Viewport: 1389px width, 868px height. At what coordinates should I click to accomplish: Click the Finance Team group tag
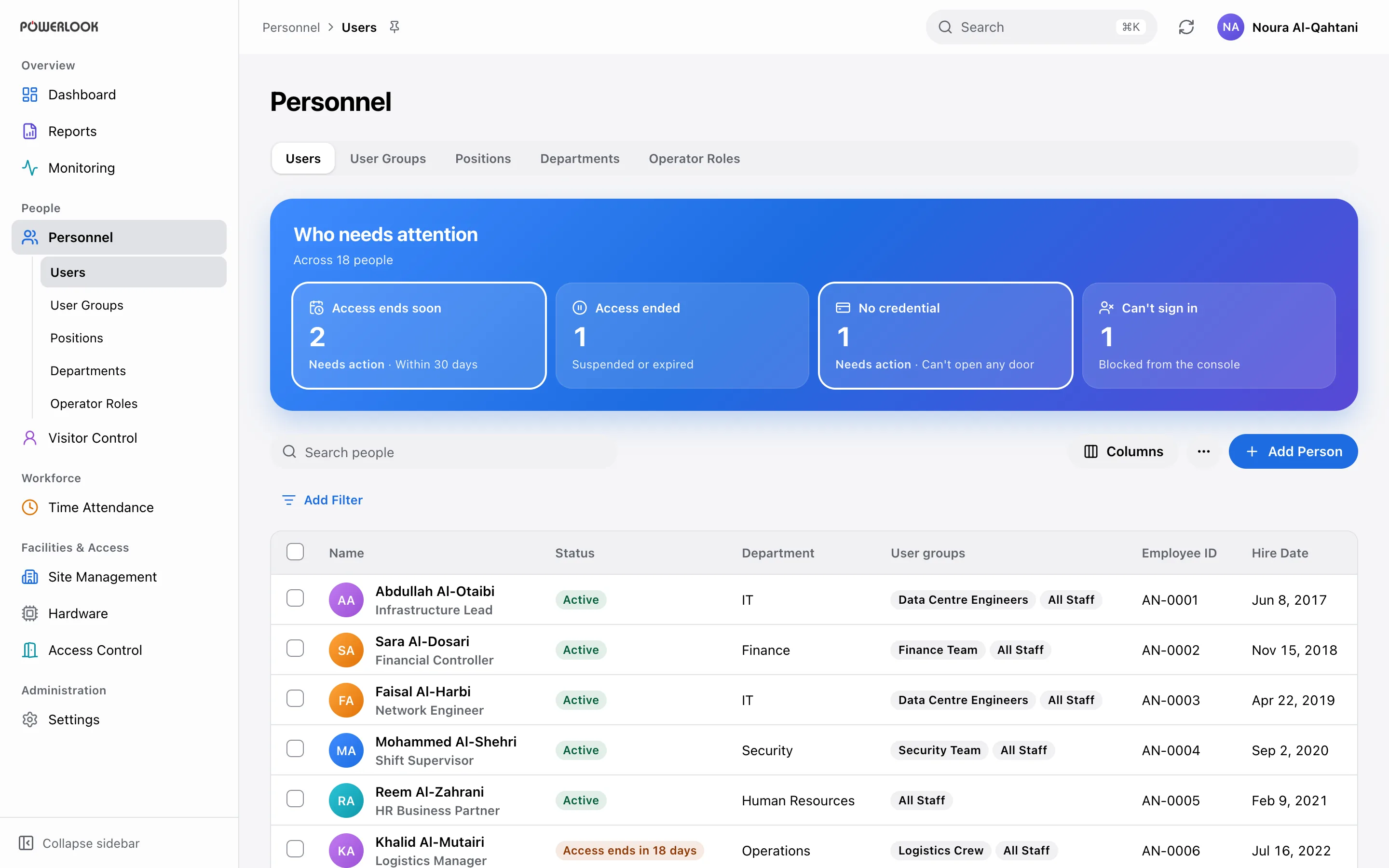(937, 650)
